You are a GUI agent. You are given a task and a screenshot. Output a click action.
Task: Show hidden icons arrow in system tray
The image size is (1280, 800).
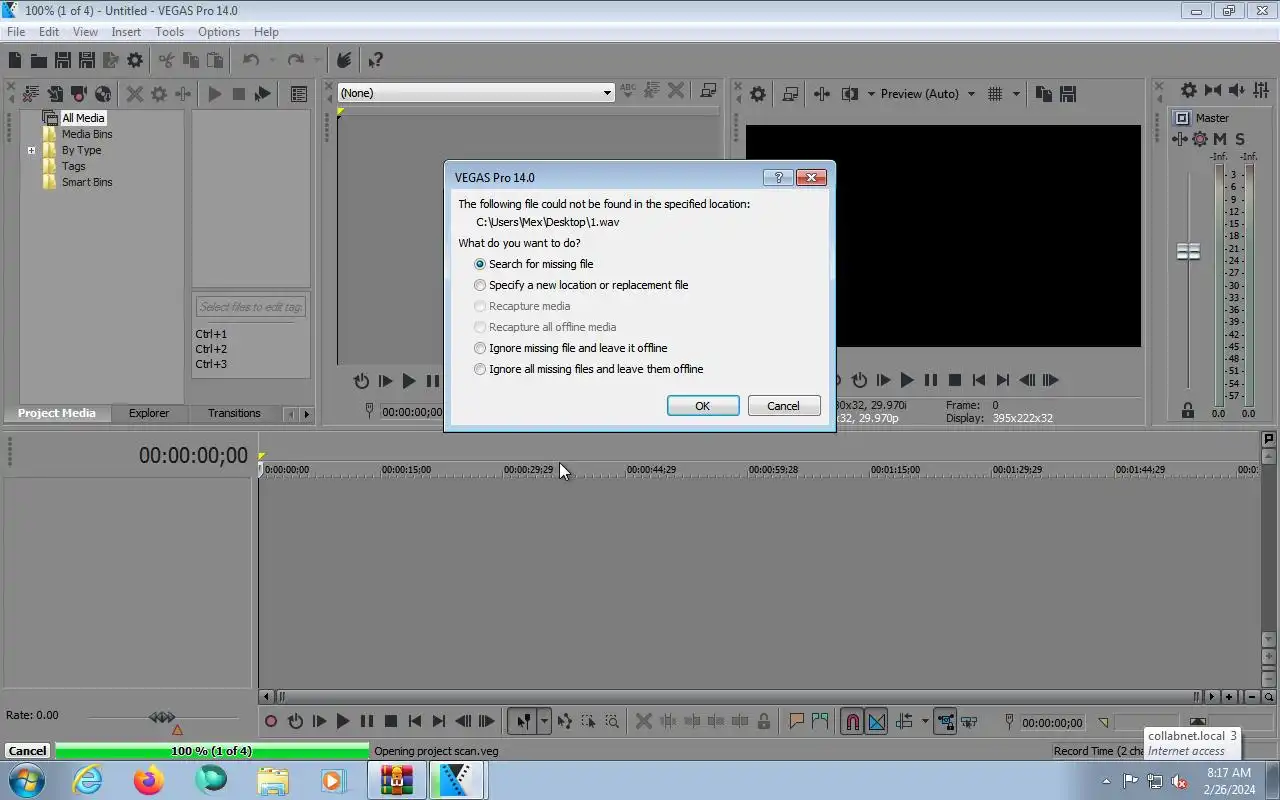[1106, 782]
